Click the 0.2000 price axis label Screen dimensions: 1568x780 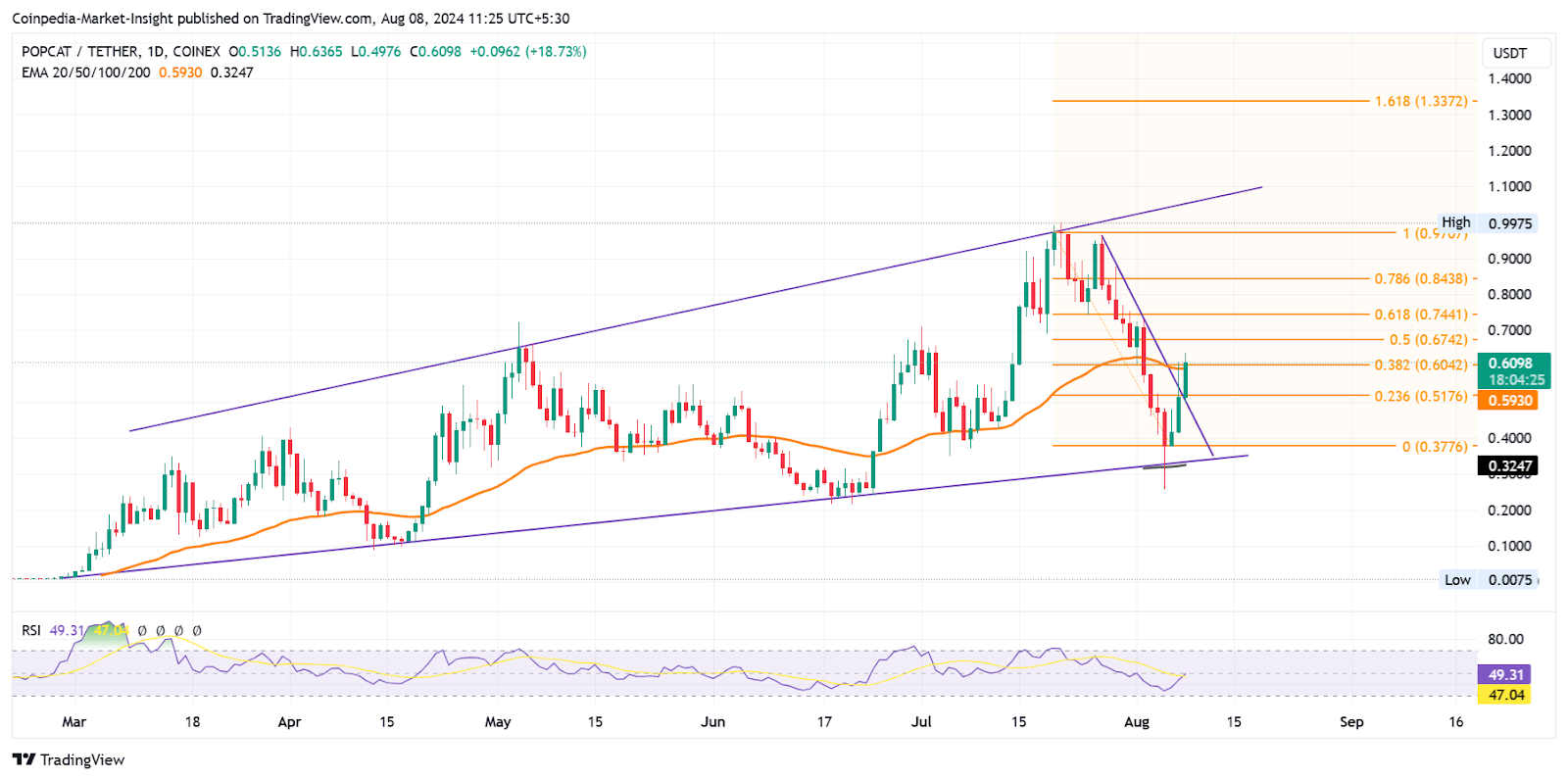pyautogui.click(x=1509, y=510)
